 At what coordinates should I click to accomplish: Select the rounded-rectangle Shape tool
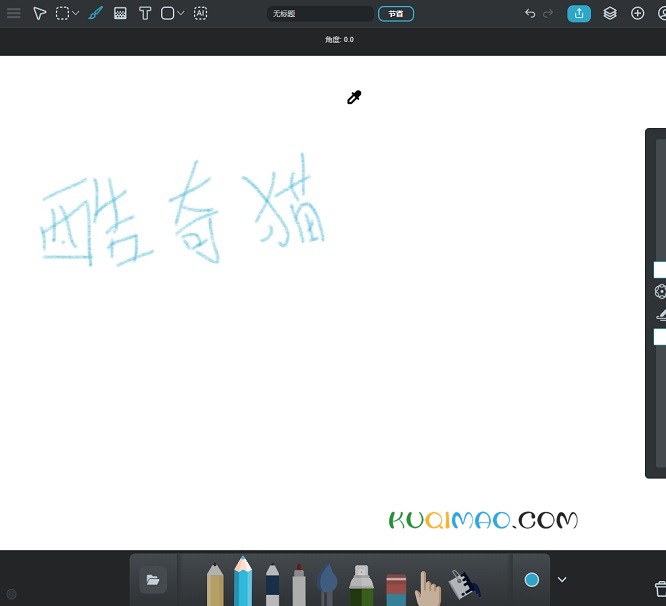click(x=167, y=13)
